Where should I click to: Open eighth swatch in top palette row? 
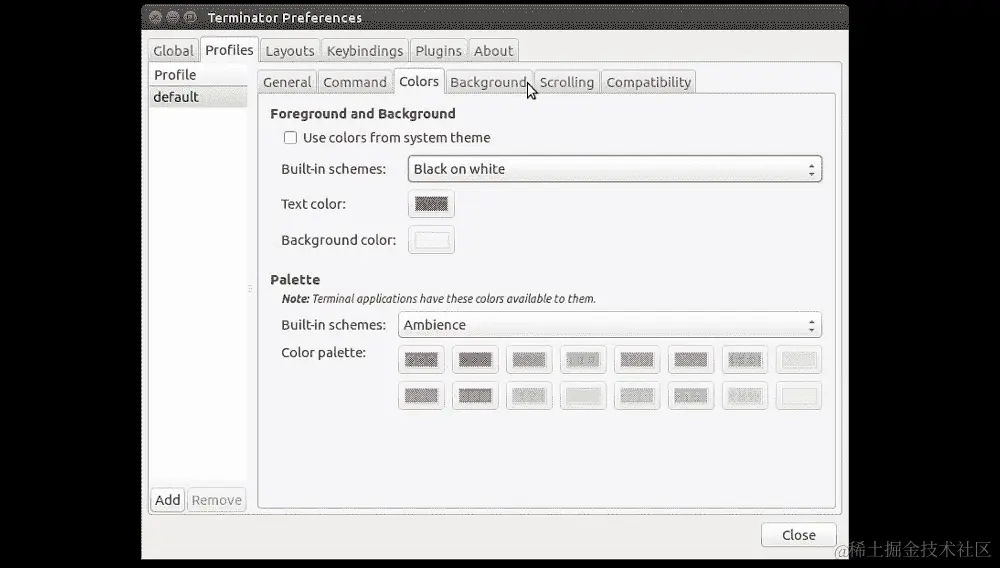(x=798, y=360)
